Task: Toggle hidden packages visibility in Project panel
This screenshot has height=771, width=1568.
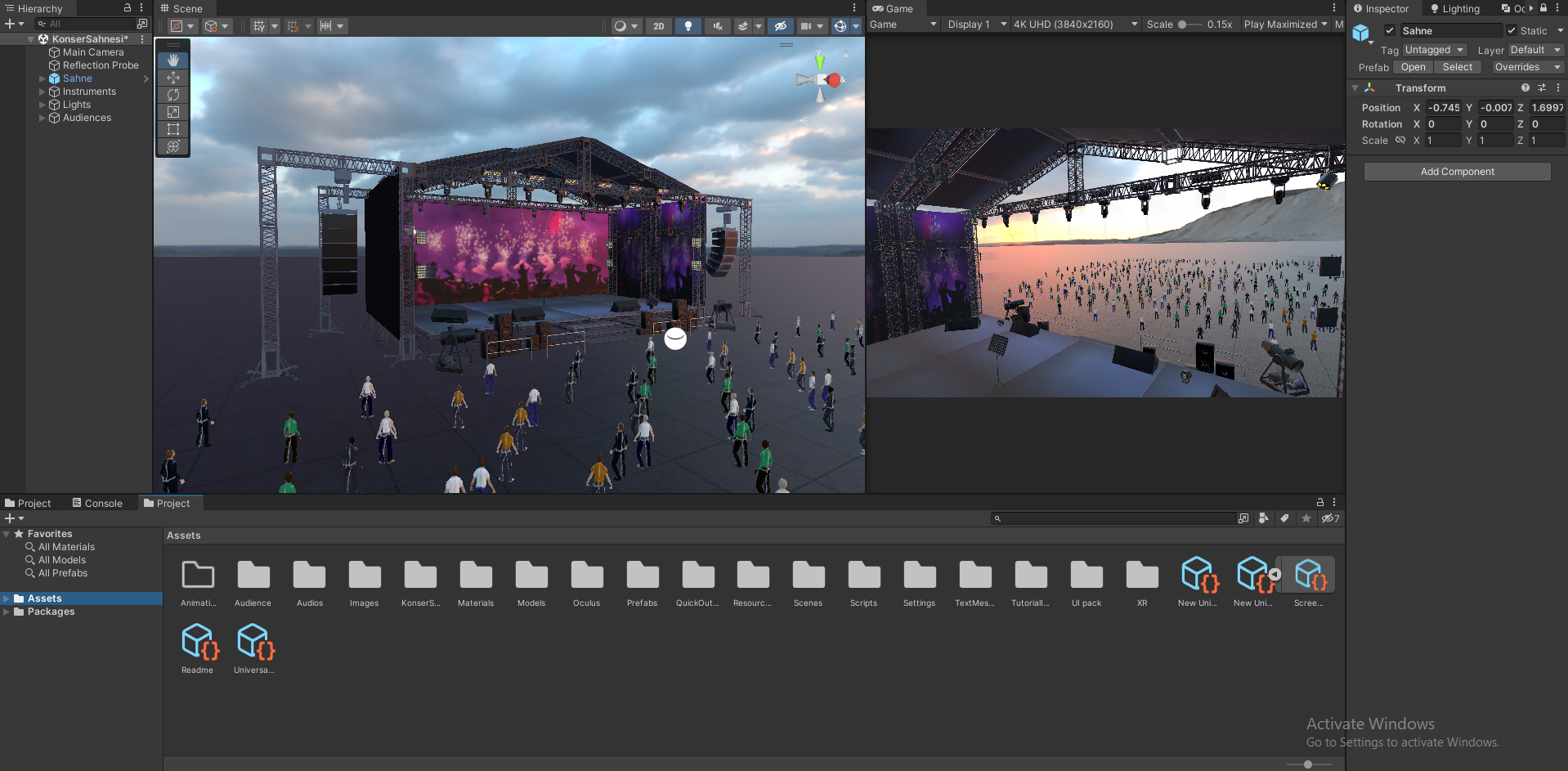Action: point(1330,518)
